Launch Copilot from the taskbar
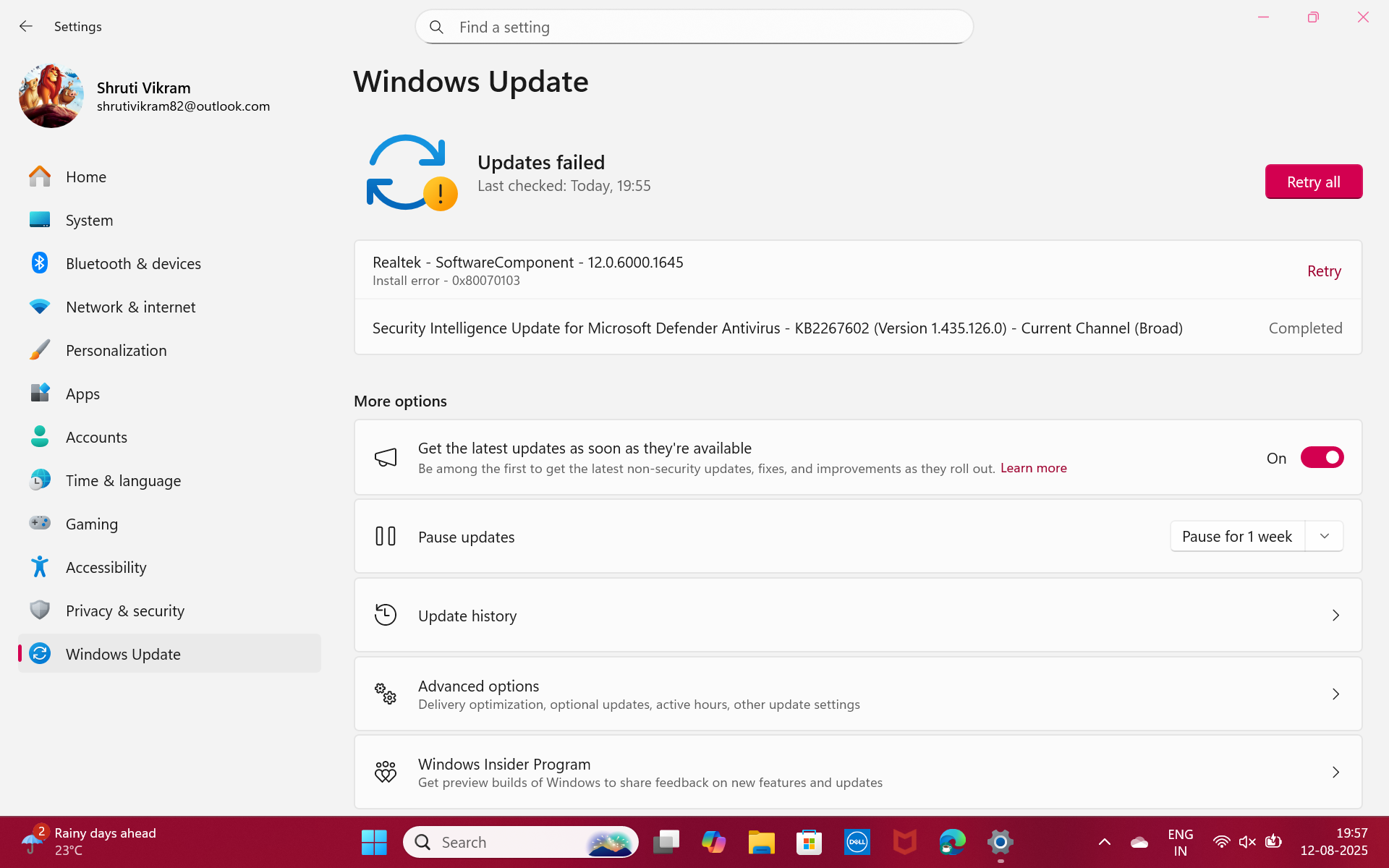Image resolution: width=1389 pixels, height=868 pixels. [x=713, y=842]
